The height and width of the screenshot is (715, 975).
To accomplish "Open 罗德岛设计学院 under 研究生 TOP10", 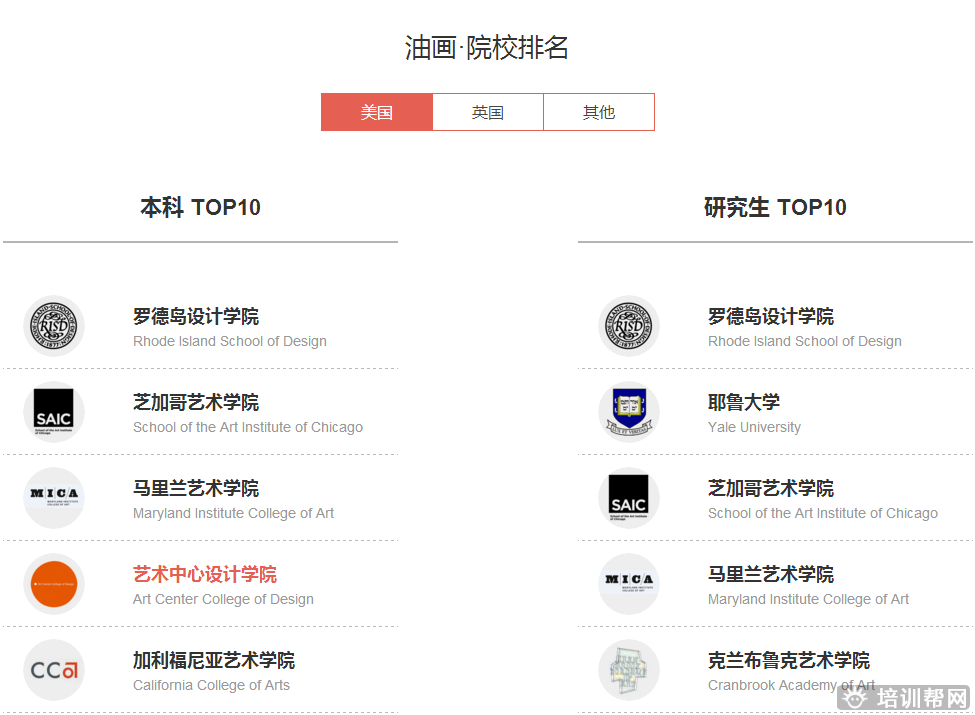I will [x=771, y=316].
